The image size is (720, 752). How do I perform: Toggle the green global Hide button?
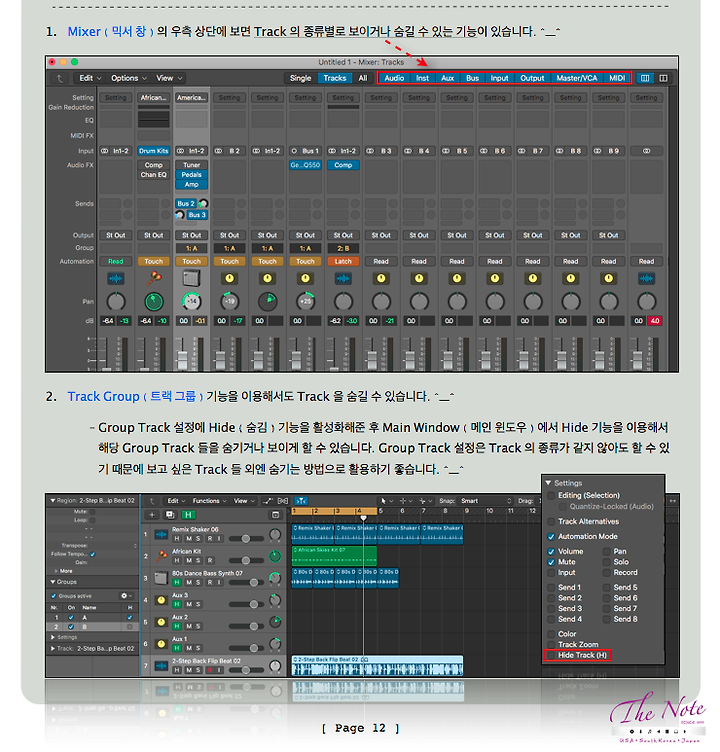[188, 515]
